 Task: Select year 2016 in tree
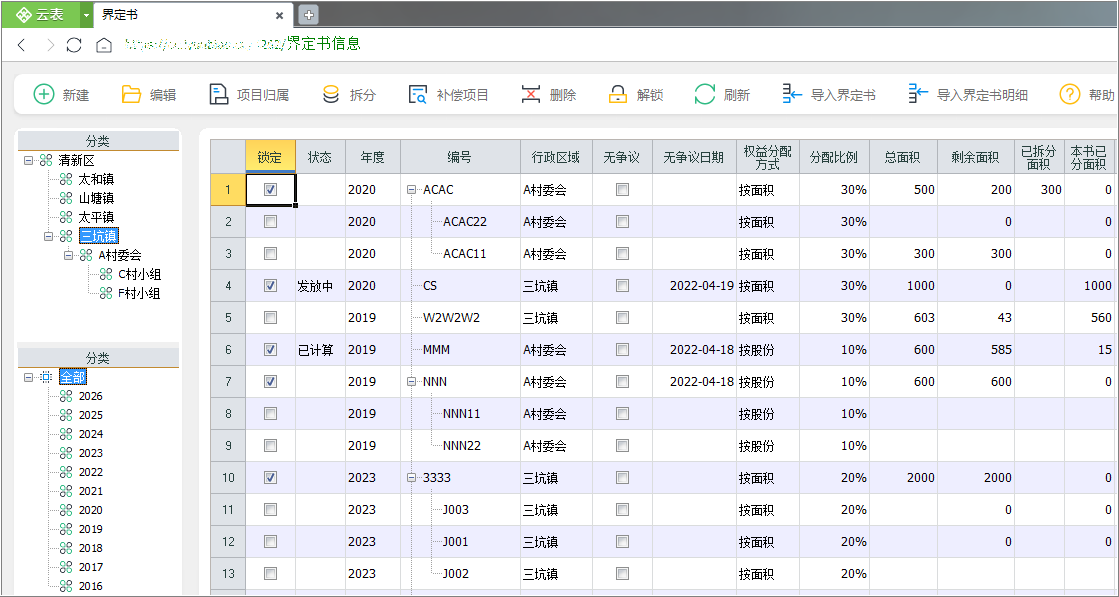tap(91, 586)
